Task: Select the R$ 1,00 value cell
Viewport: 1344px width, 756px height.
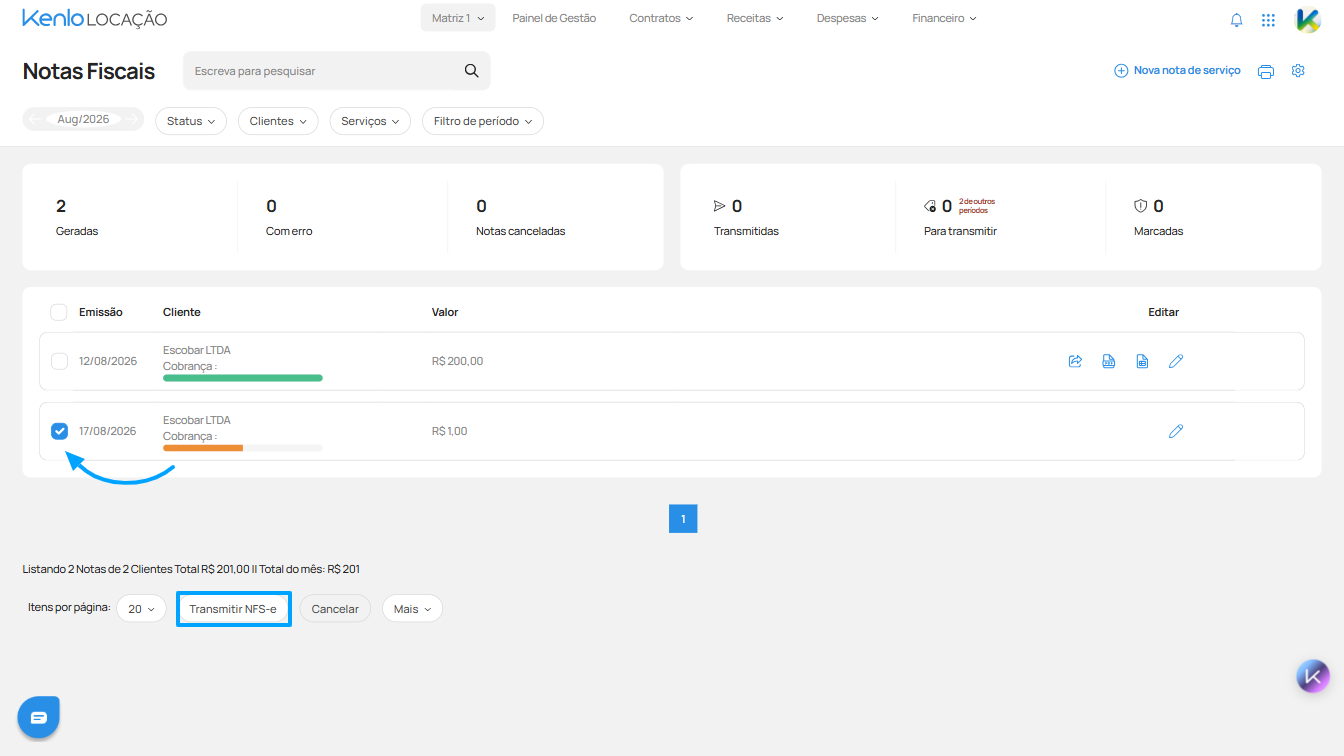Action: (x=450, y=431)
